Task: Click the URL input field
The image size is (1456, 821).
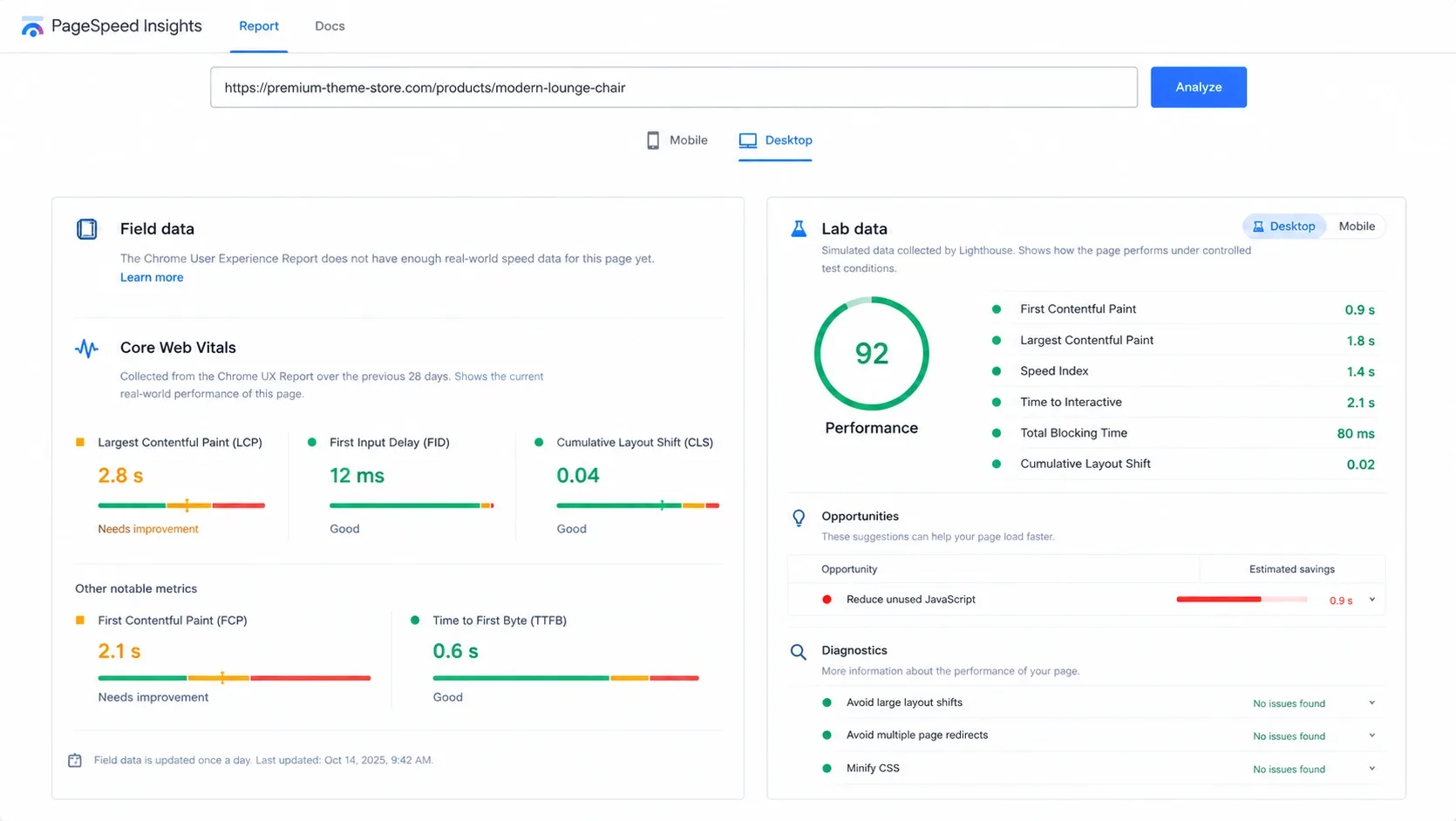Action: (x=674, y=87)
